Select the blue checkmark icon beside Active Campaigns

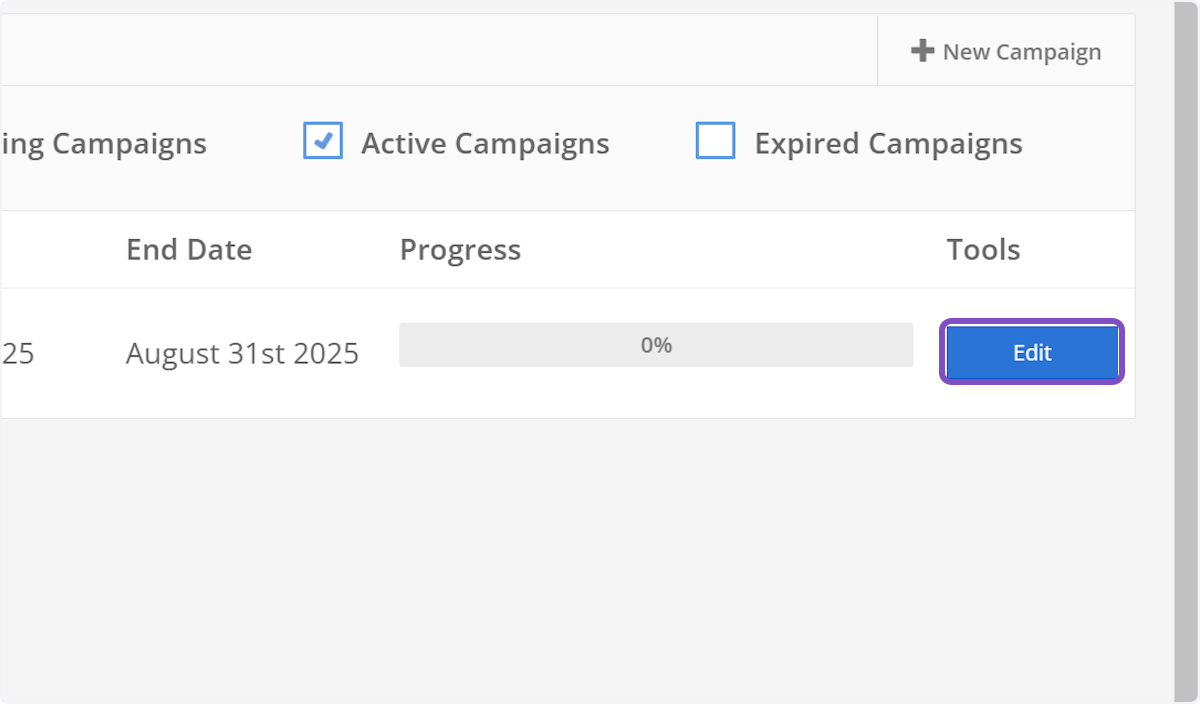[x=322, y=142]
